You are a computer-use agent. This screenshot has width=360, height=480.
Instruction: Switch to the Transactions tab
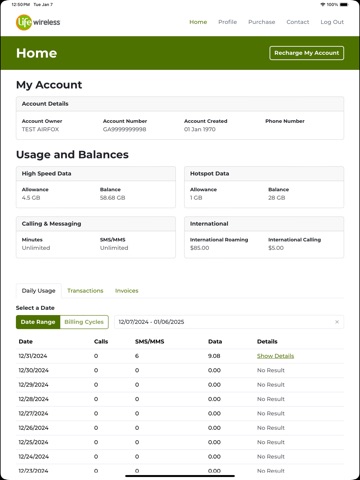pyautogui.click(x=85, y=291)
